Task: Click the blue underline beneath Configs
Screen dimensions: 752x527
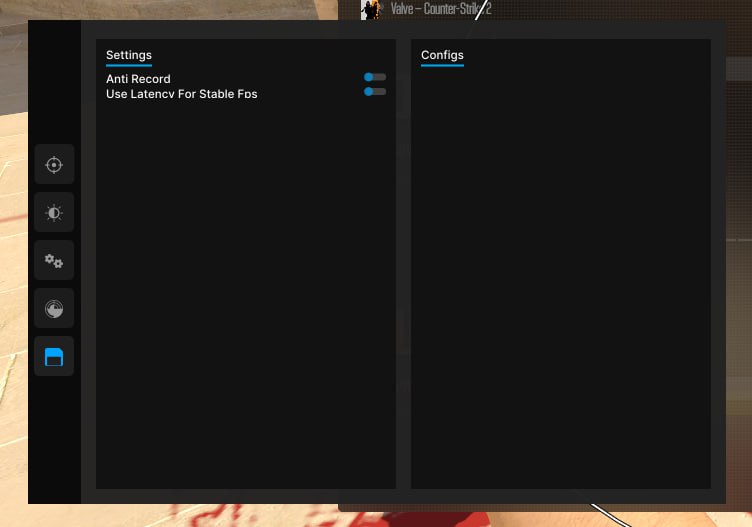Action: [x=442, y=65]
